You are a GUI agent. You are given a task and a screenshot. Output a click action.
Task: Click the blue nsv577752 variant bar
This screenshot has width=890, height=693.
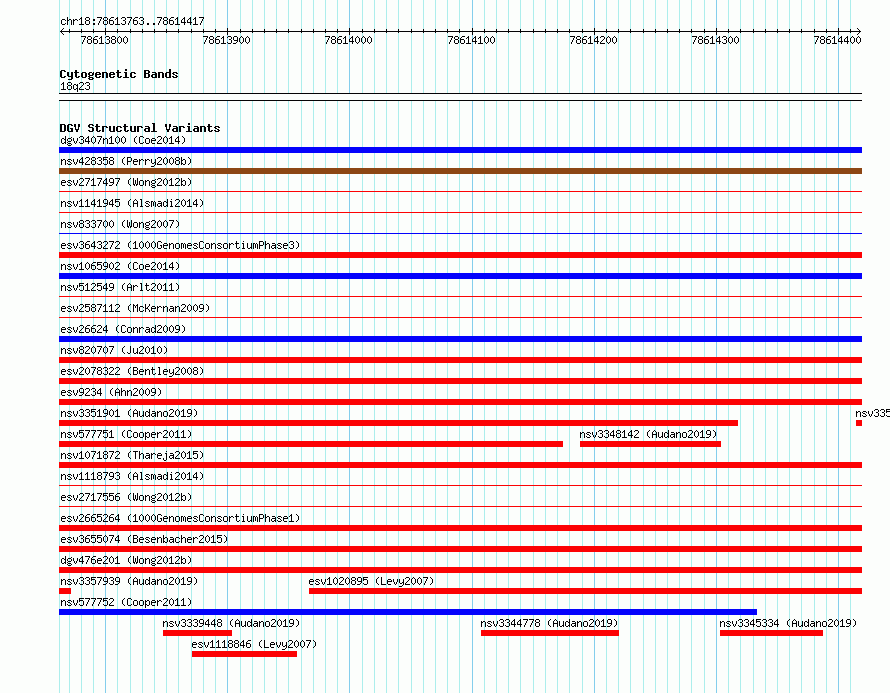click(408, 612)
